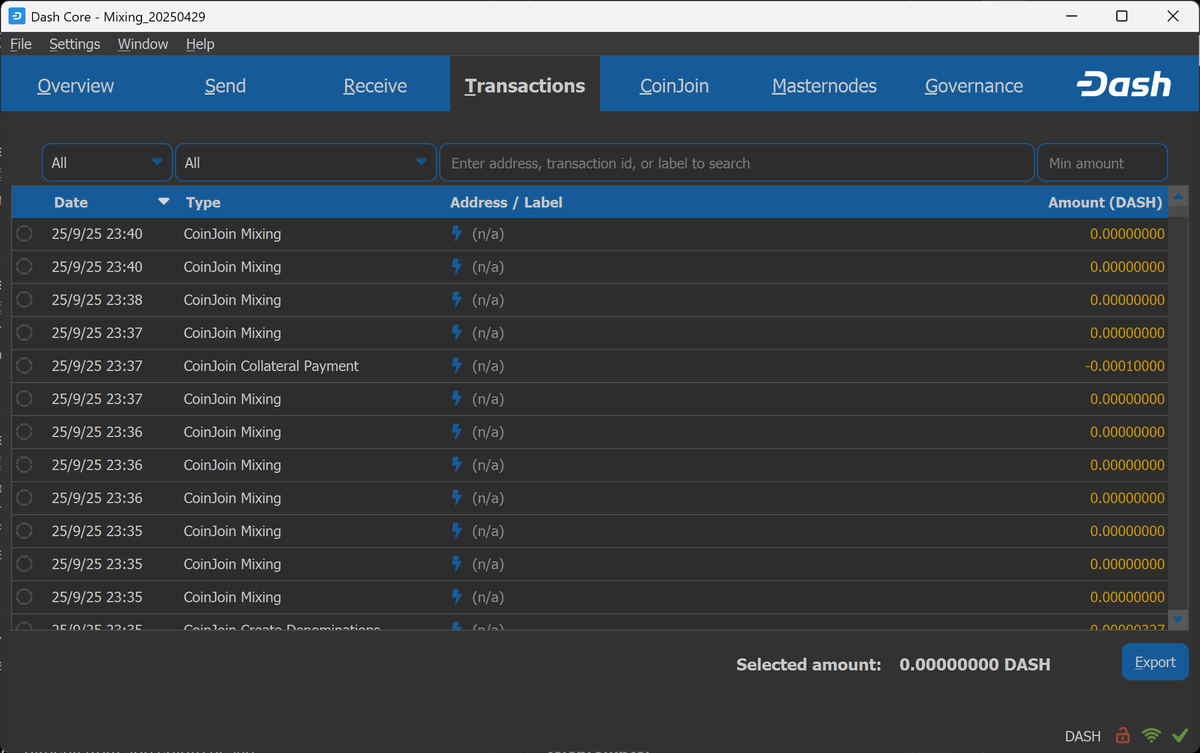1200x753 pixels.
Task: Click CoinJoin Mixing text in 23:38 row
Action: pos(232,300)
